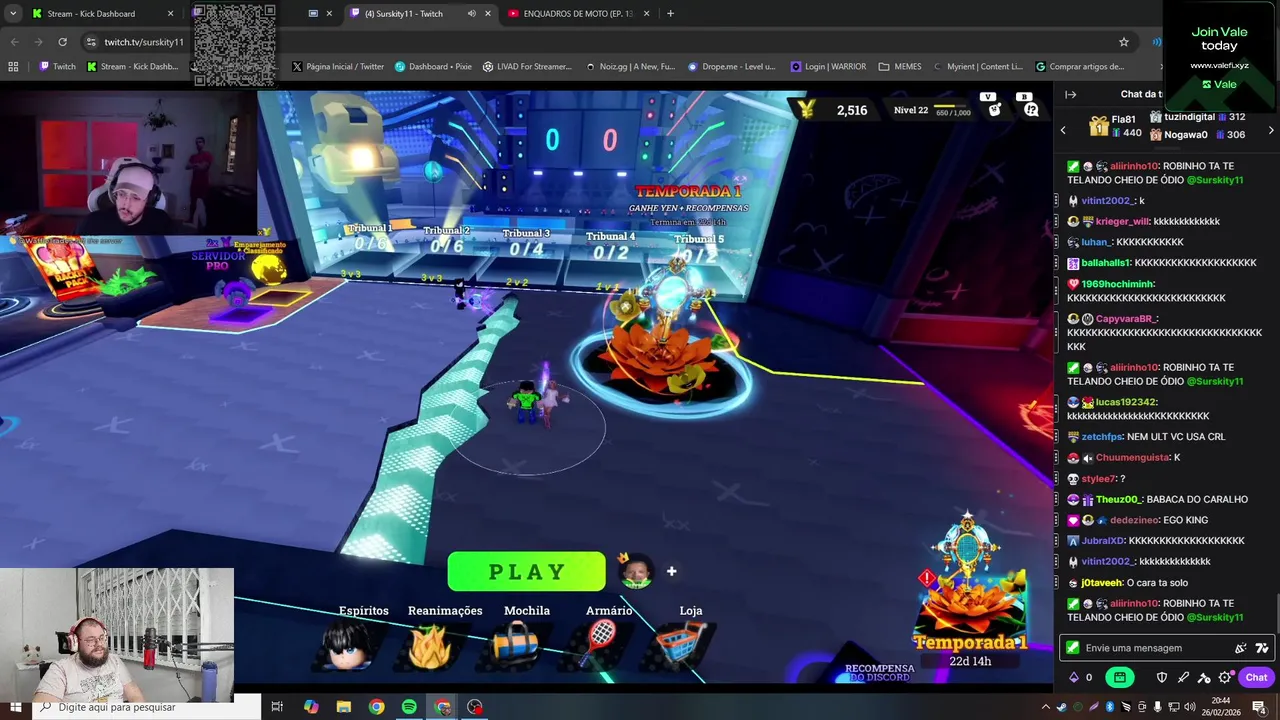Viewport: 1280px width, 720px height.
Task: Open the 7TV emote picker
Action: 1262,648
